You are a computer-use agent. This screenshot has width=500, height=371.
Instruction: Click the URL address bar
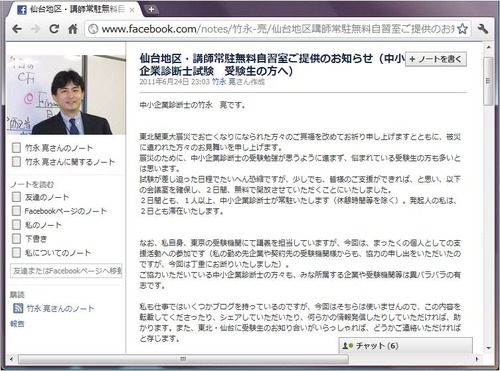(278, 29)
